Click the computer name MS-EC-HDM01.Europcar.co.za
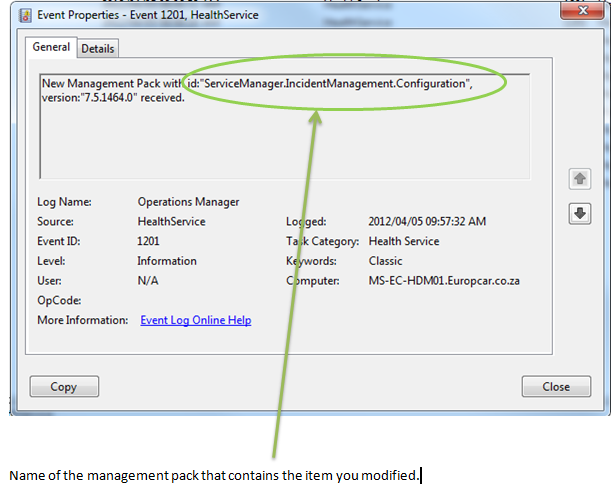This screenshot has height=490, width=611. [x=444, y=281]
